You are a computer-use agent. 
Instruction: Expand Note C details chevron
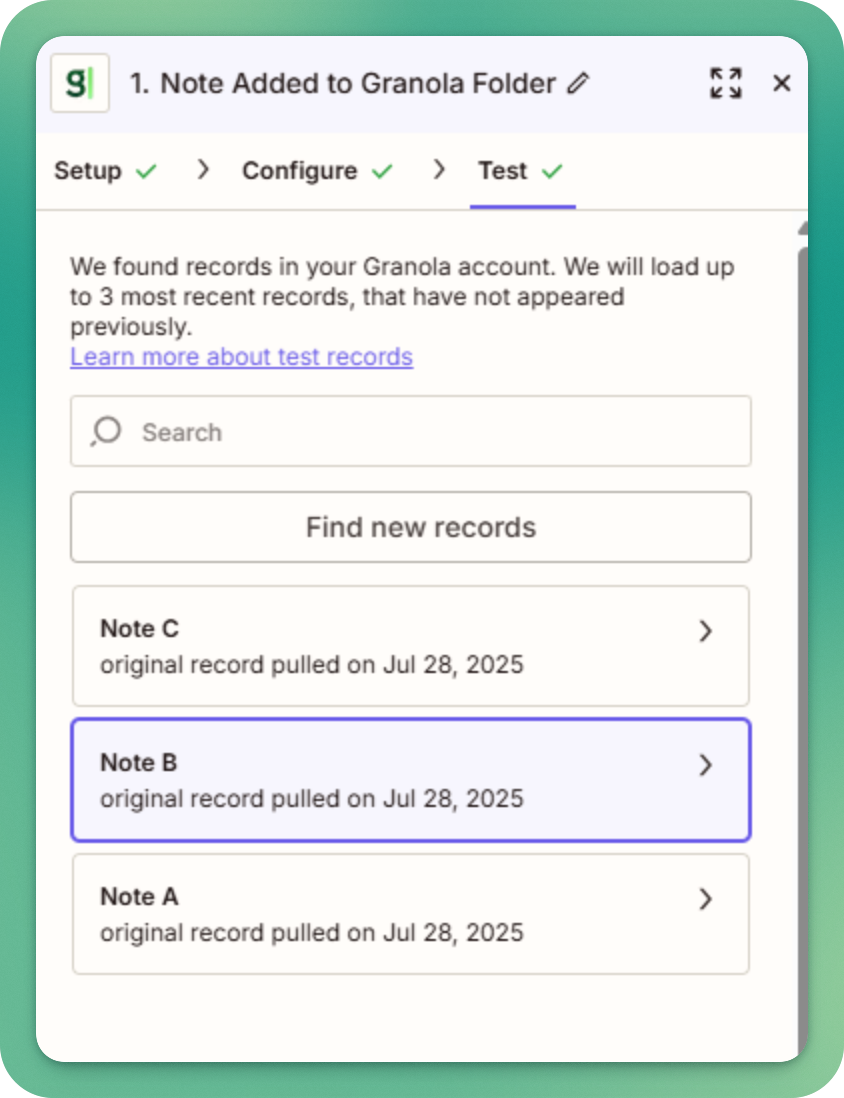[705, 631]
